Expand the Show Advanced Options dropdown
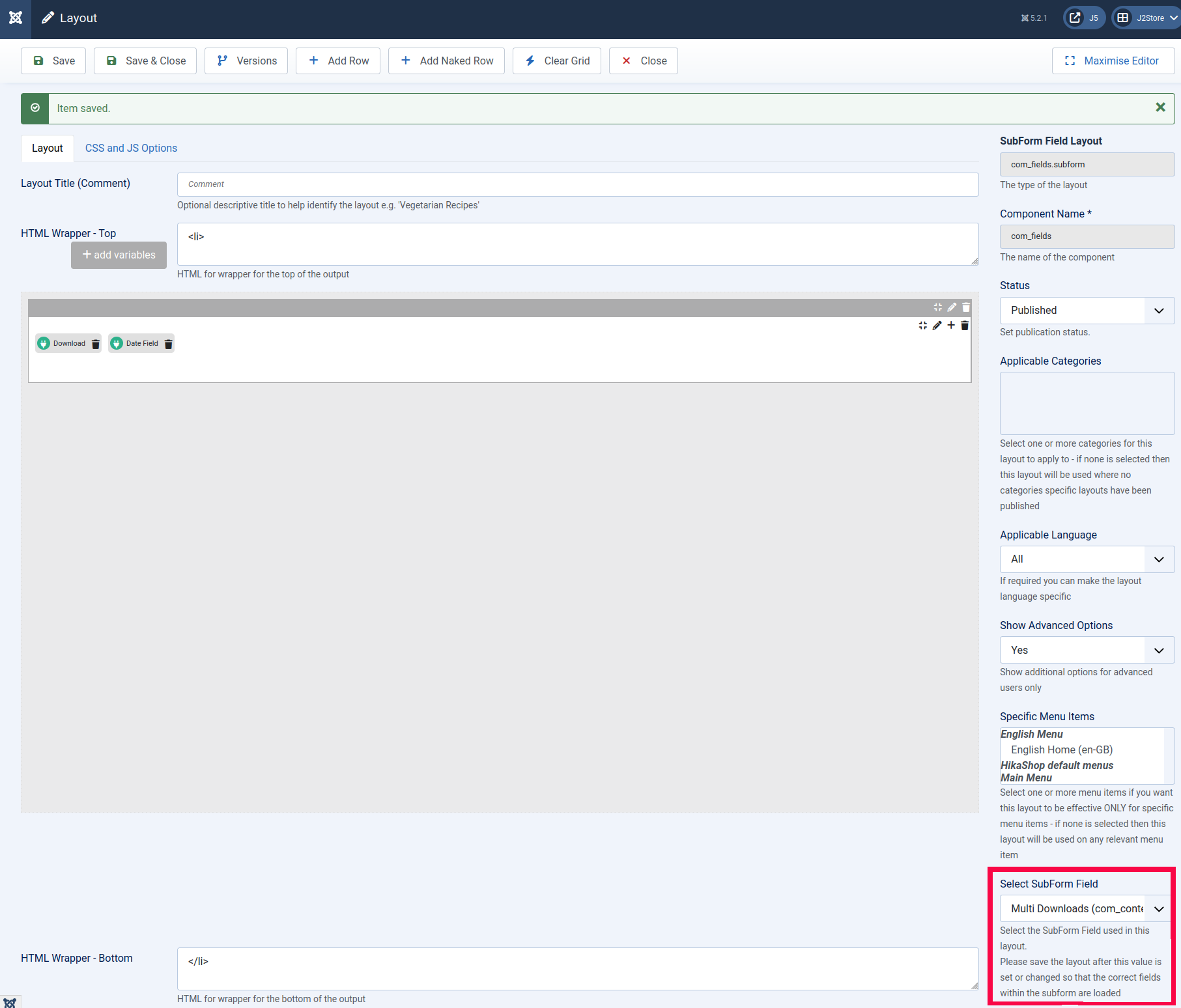The height and width of the screenshot is (1008, 1181). click(1087, 650)
